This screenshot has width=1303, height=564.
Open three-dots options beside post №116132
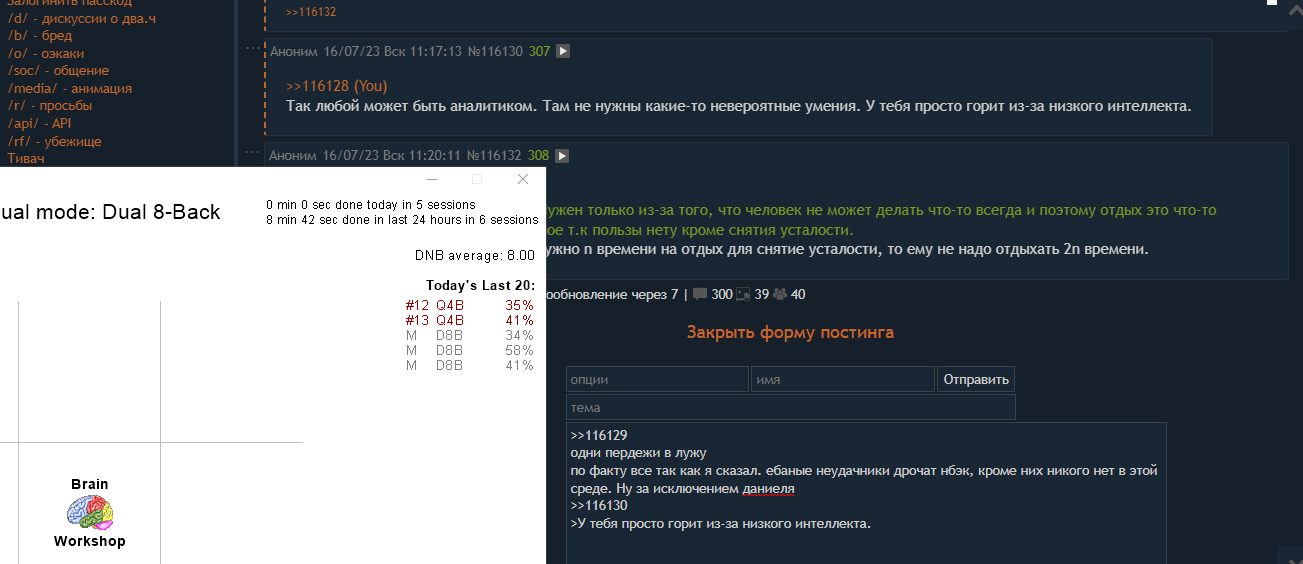click(x=253, y=153)
